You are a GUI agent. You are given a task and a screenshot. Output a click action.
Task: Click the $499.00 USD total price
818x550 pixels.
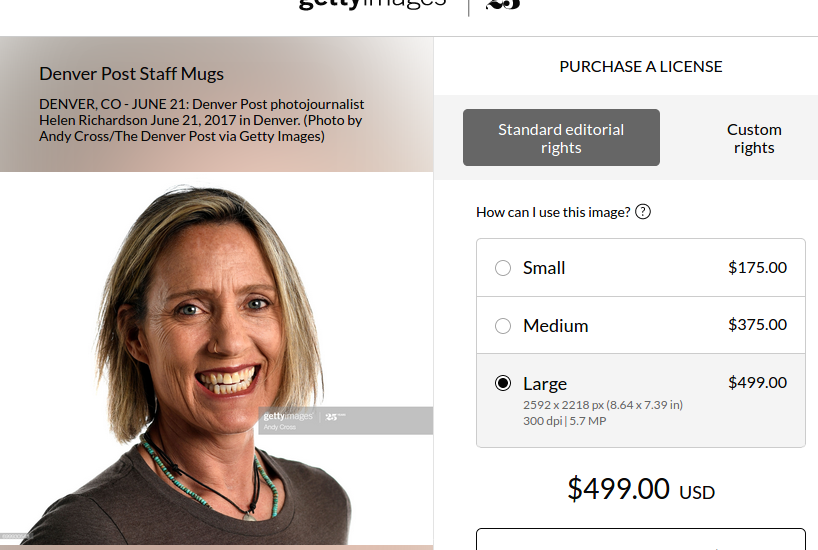coord(641,489)
